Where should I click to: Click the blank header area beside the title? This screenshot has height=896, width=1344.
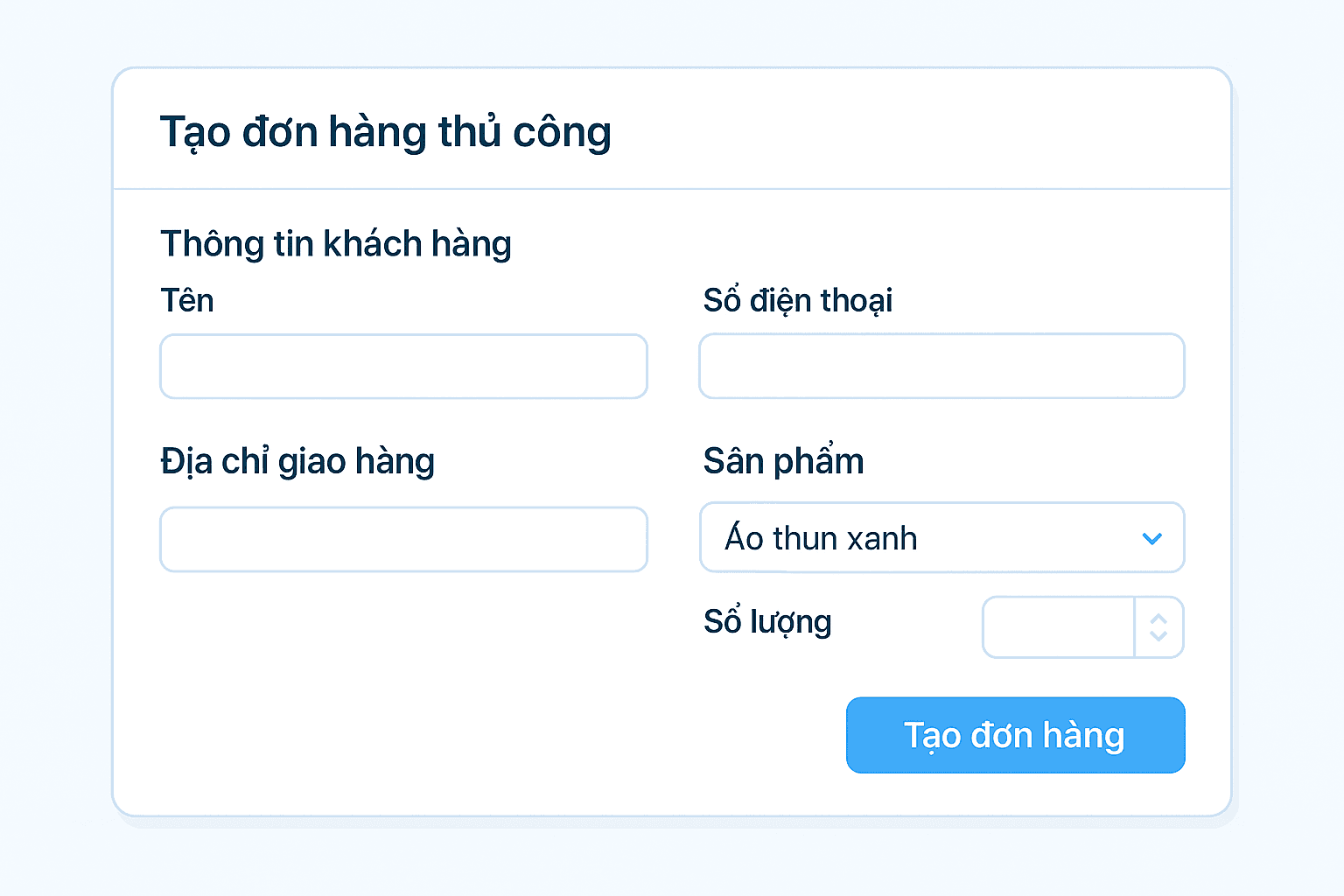tap(919, 131)
